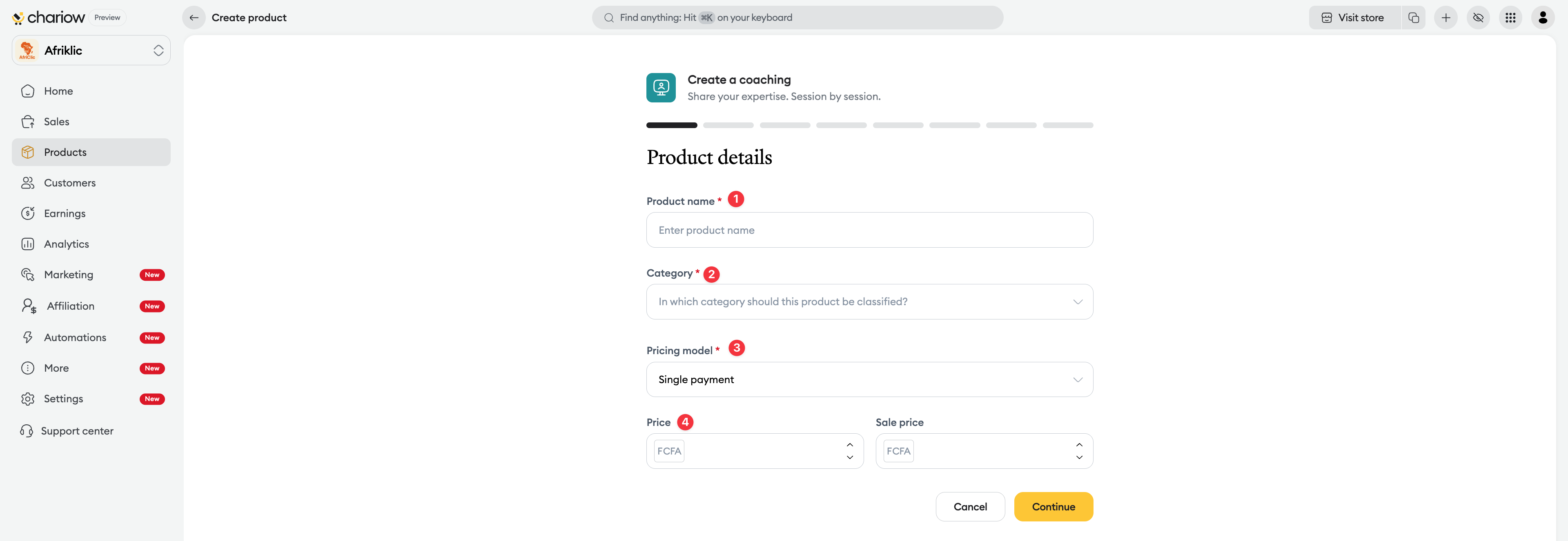This screenshot has width=1568, height=541.
Task: Open Analytics in sidebar
Action: click(66, 244)
